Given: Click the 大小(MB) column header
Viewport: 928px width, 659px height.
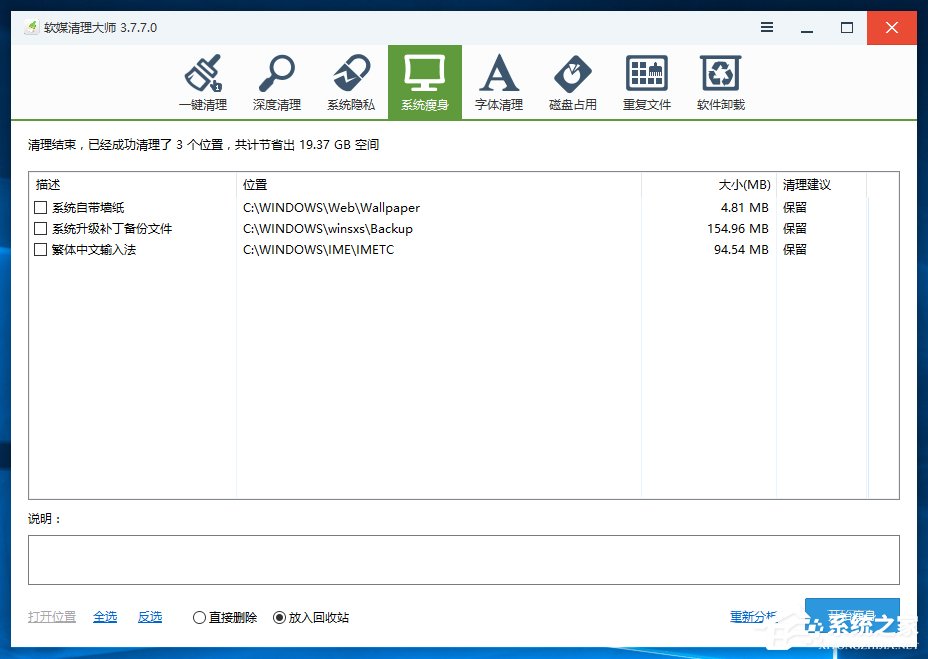Looking at the screenshot, I should [x=744, y=184].
